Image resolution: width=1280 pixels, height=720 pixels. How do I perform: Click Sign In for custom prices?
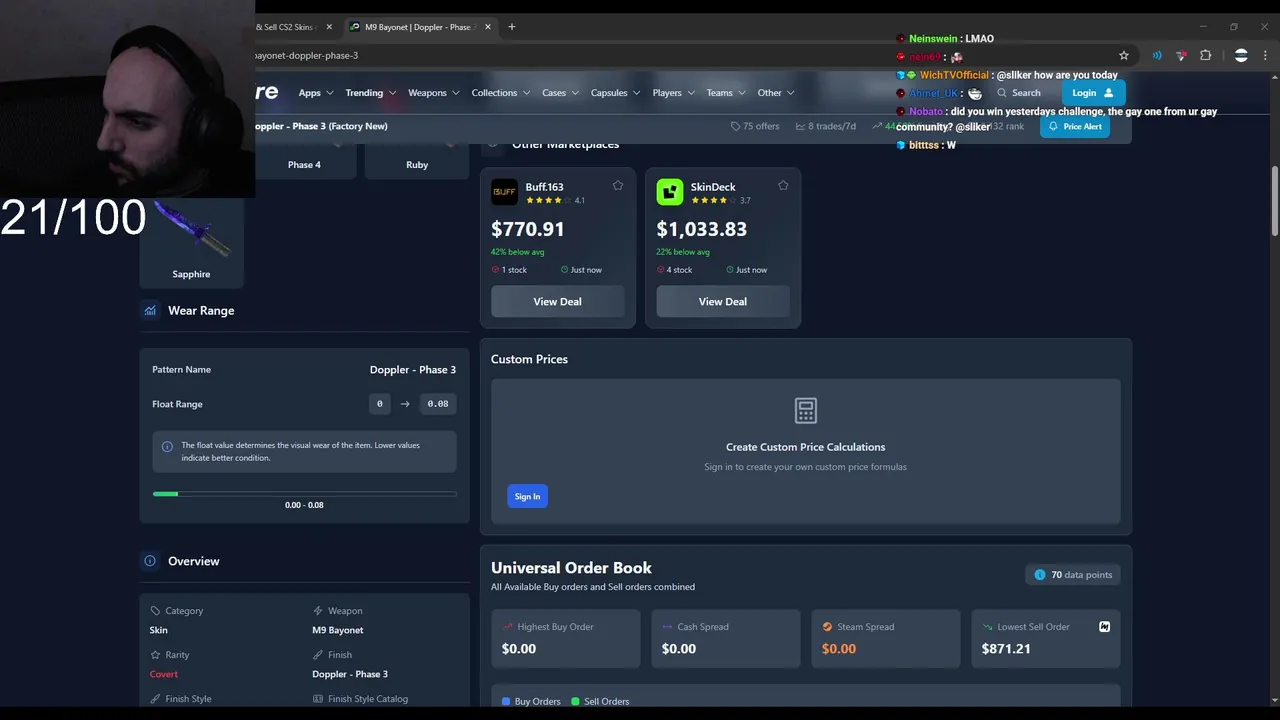(x=527, y=496)
